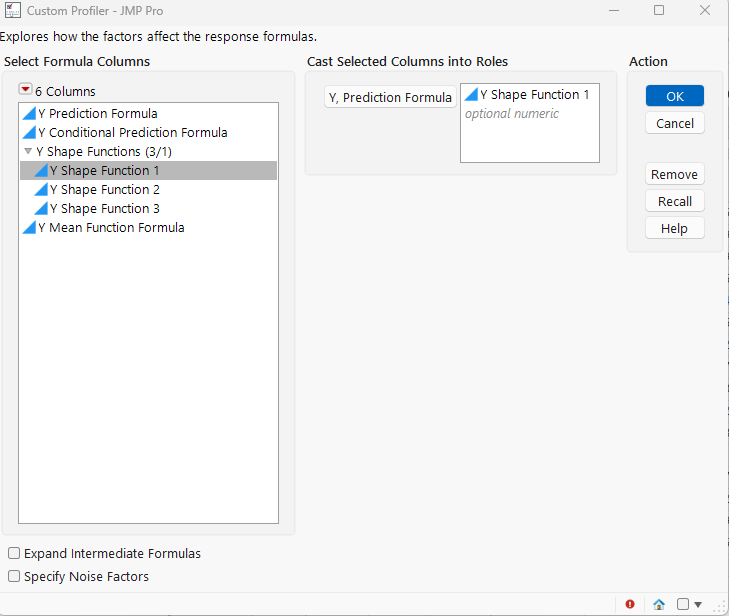Click the Y Shape Function 2 column icon

tap(41, 189)
